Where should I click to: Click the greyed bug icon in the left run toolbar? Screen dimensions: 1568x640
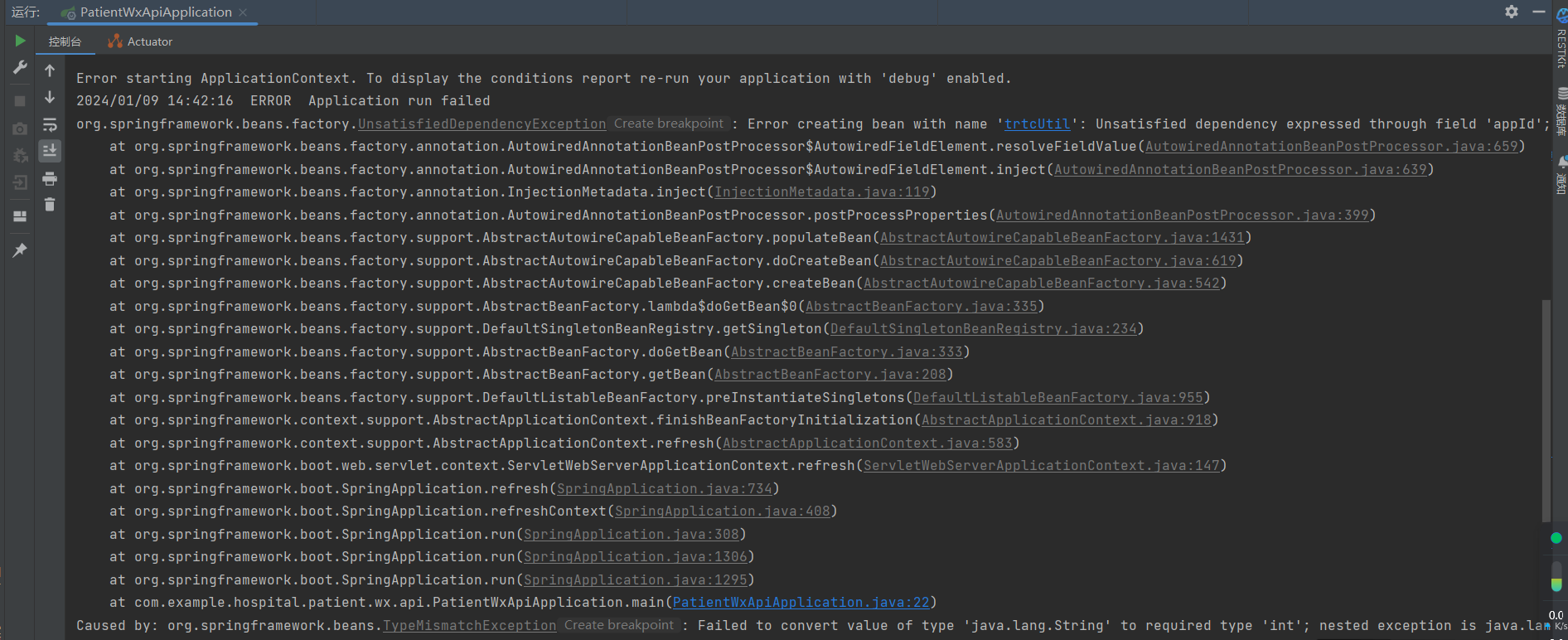point(20,155)
